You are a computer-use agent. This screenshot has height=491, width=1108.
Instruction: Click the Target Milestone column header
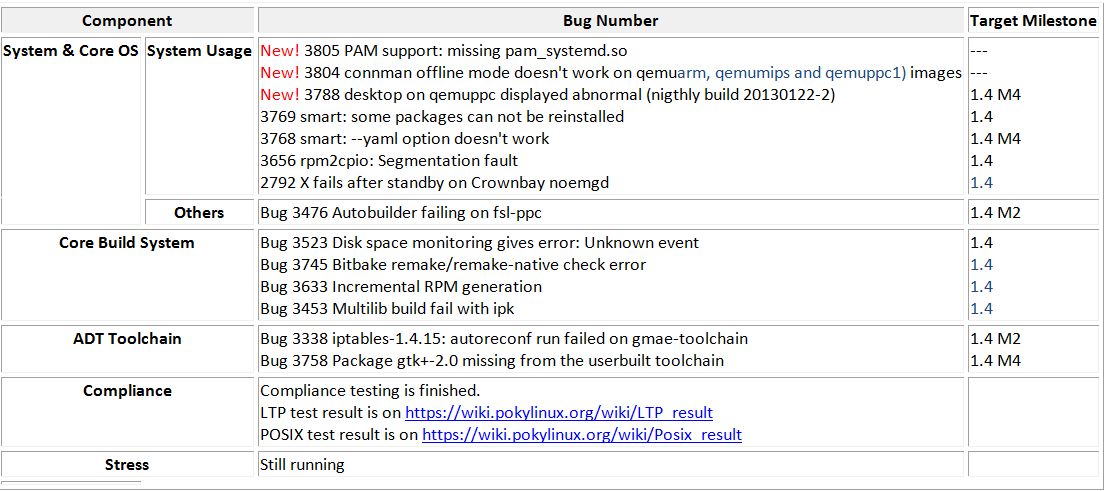coord(1033,21)
